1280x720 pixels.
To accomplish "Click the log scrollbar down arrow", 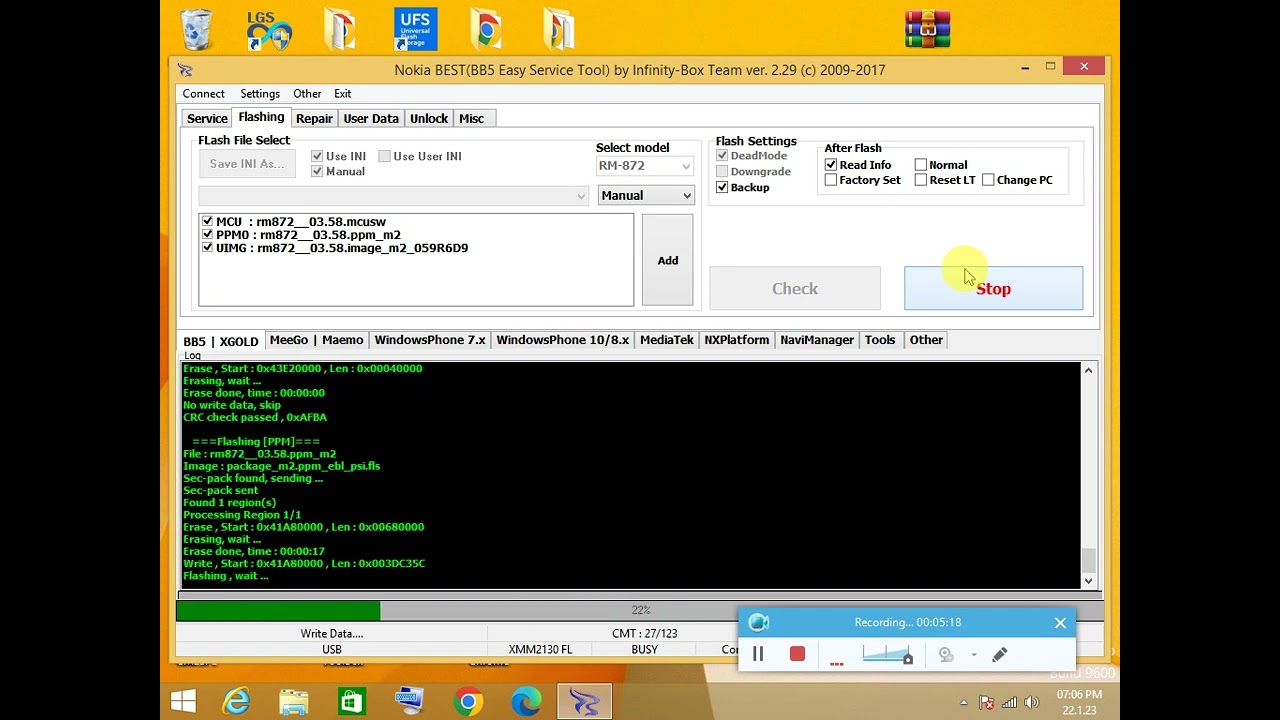I will [x=1088, y=581].
